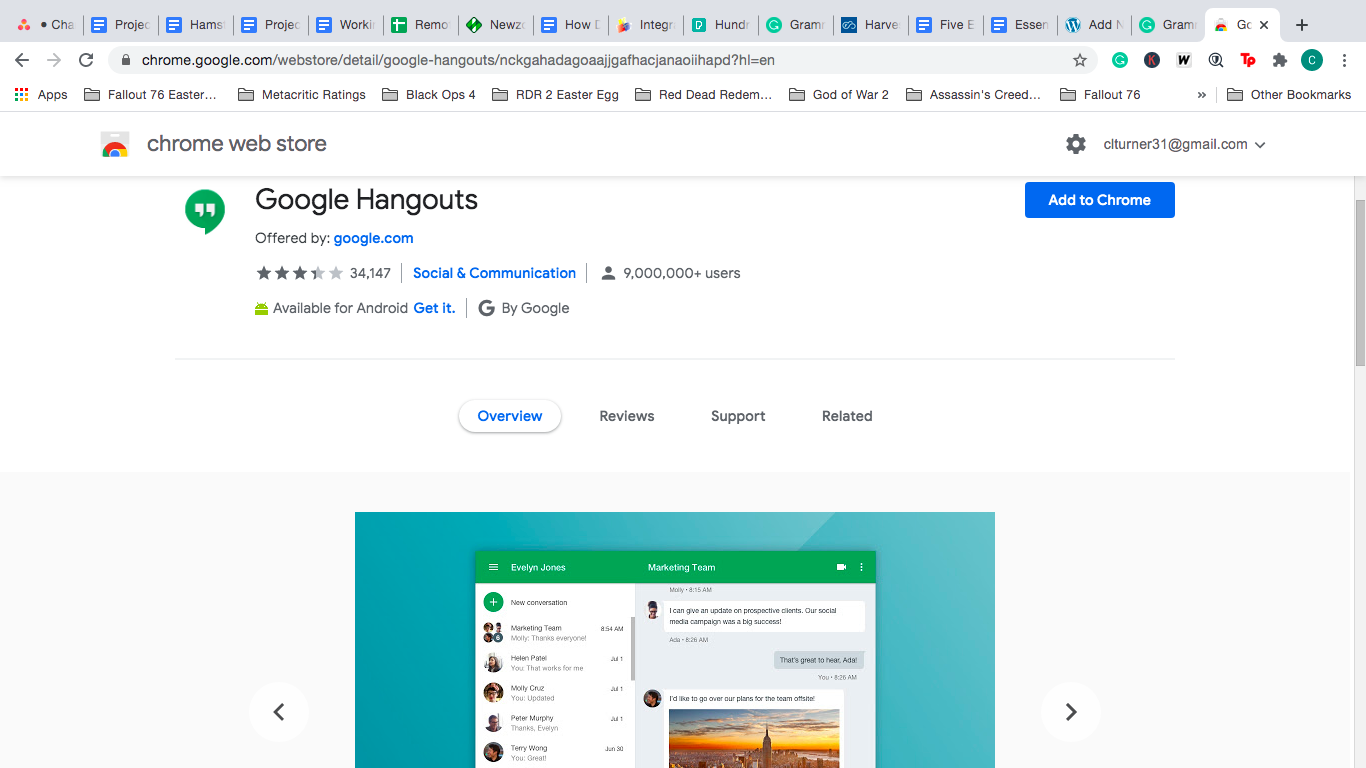Bookmark this page with the star icon

pyautogui.click(x=1080, y=60)
